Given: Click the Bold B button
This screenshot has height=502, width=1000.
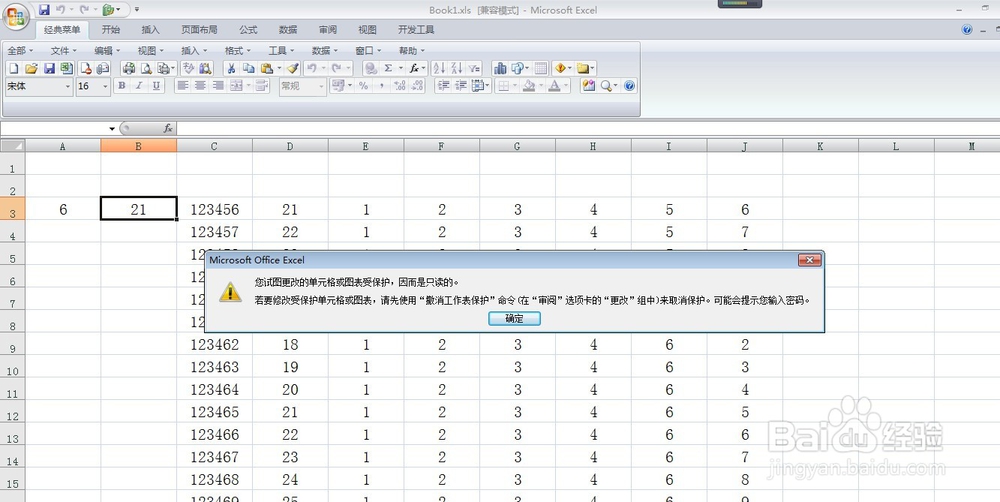Looking at the screenshot, I should click(121, 85).
